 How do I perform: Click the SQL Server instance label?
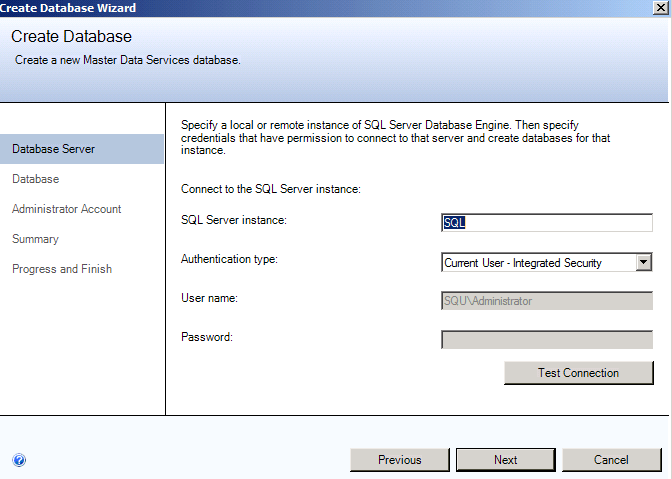tap(234, 220)
